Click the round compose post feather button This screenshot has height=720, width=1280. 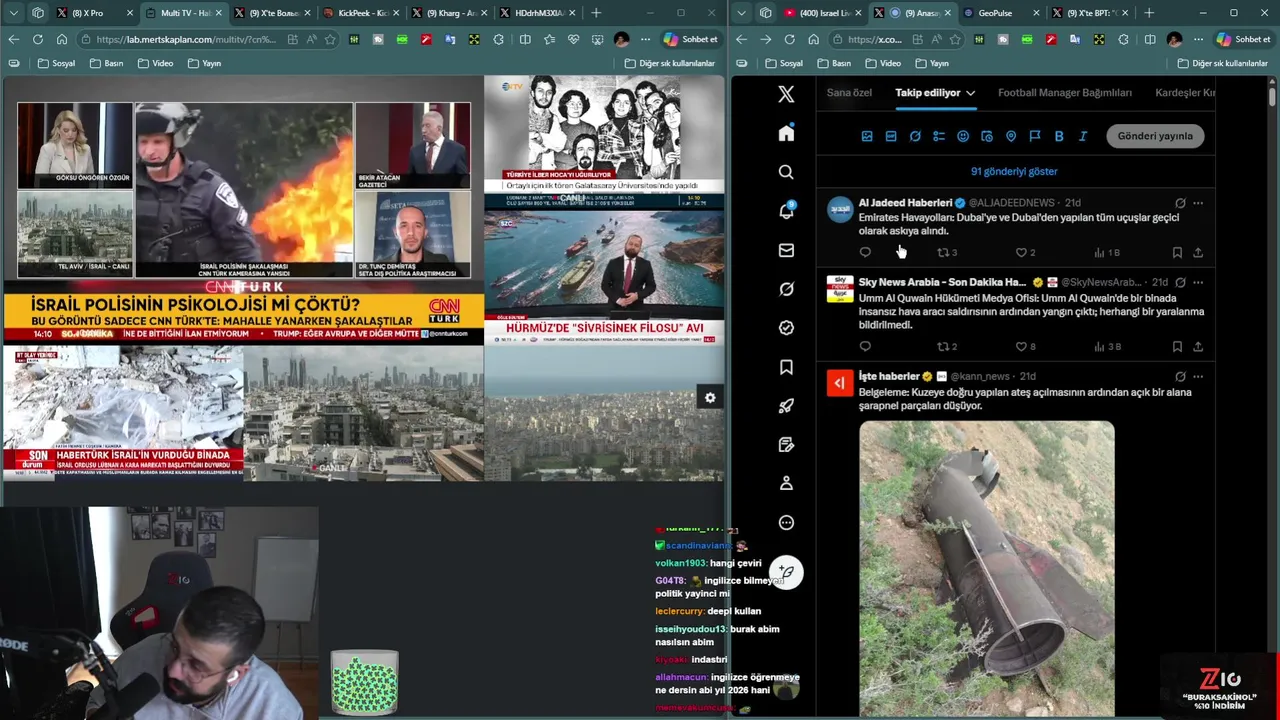[x=786, y=572]
